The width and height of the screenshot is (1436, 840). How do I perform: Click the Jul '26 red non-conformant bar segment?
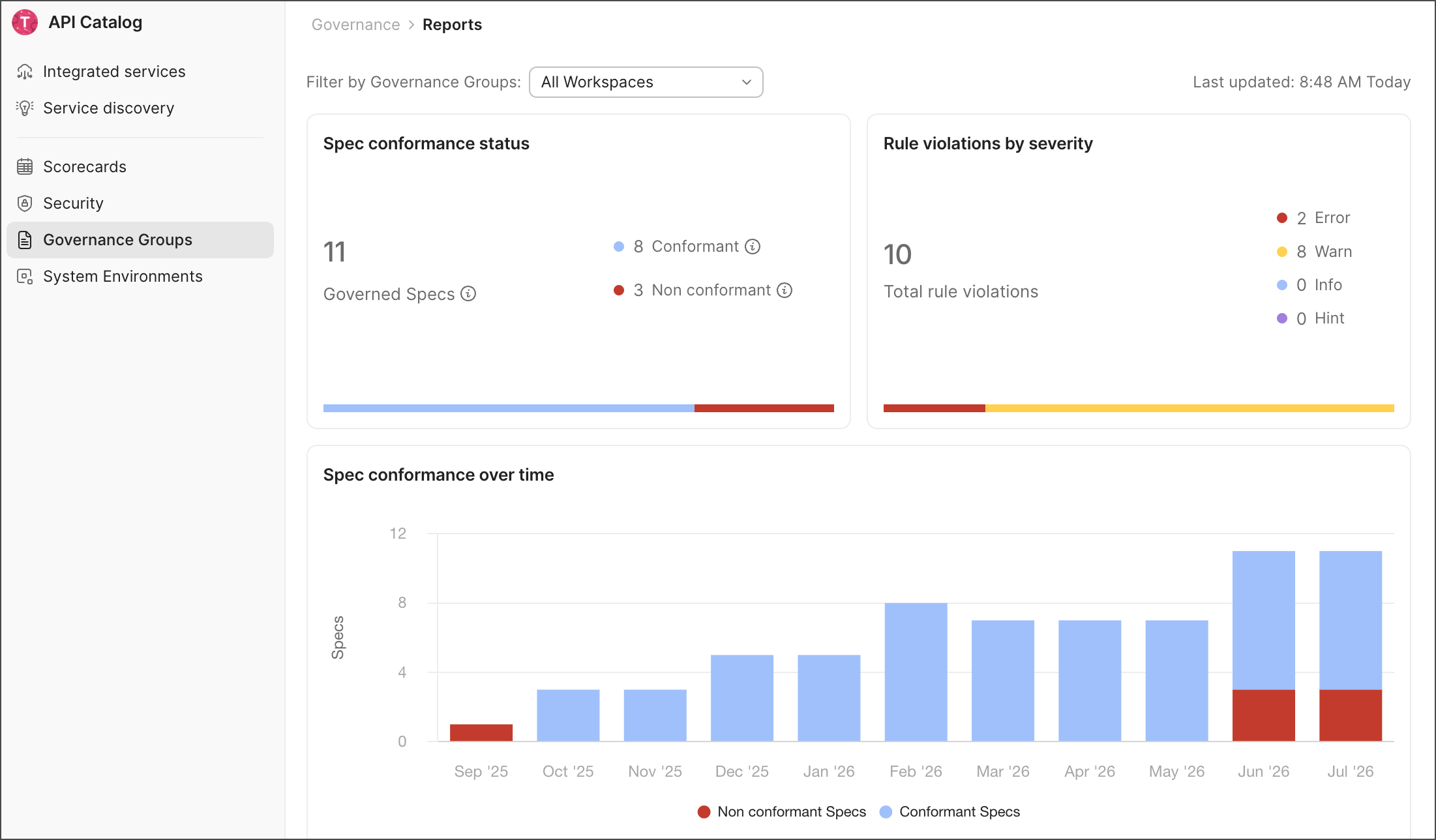click(x=1351, y=715)
